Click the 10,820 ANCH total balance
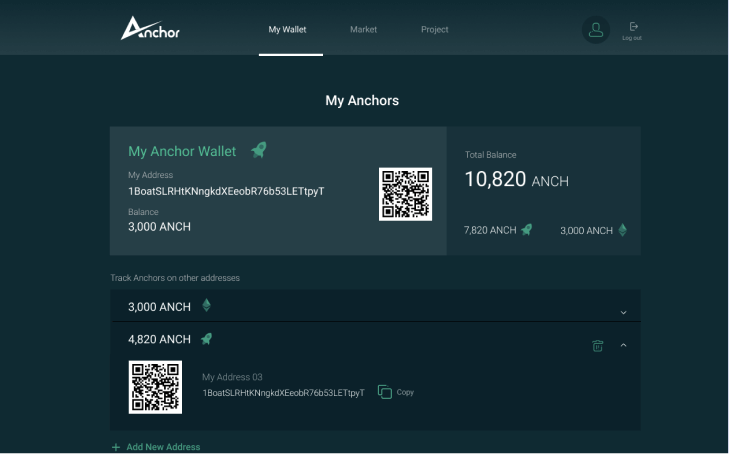 [x=517, y=179]
